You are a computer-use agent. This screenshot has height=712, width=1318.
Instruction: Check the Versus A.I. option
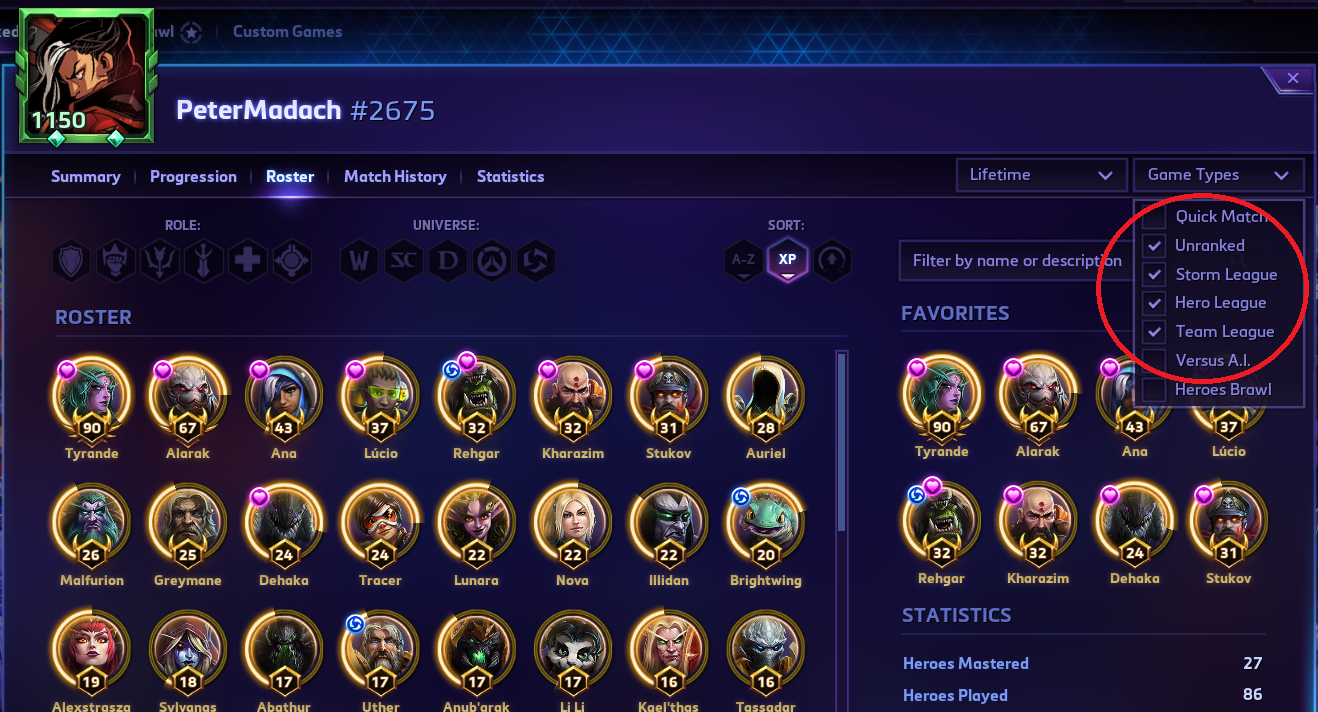pos(1154,360)
